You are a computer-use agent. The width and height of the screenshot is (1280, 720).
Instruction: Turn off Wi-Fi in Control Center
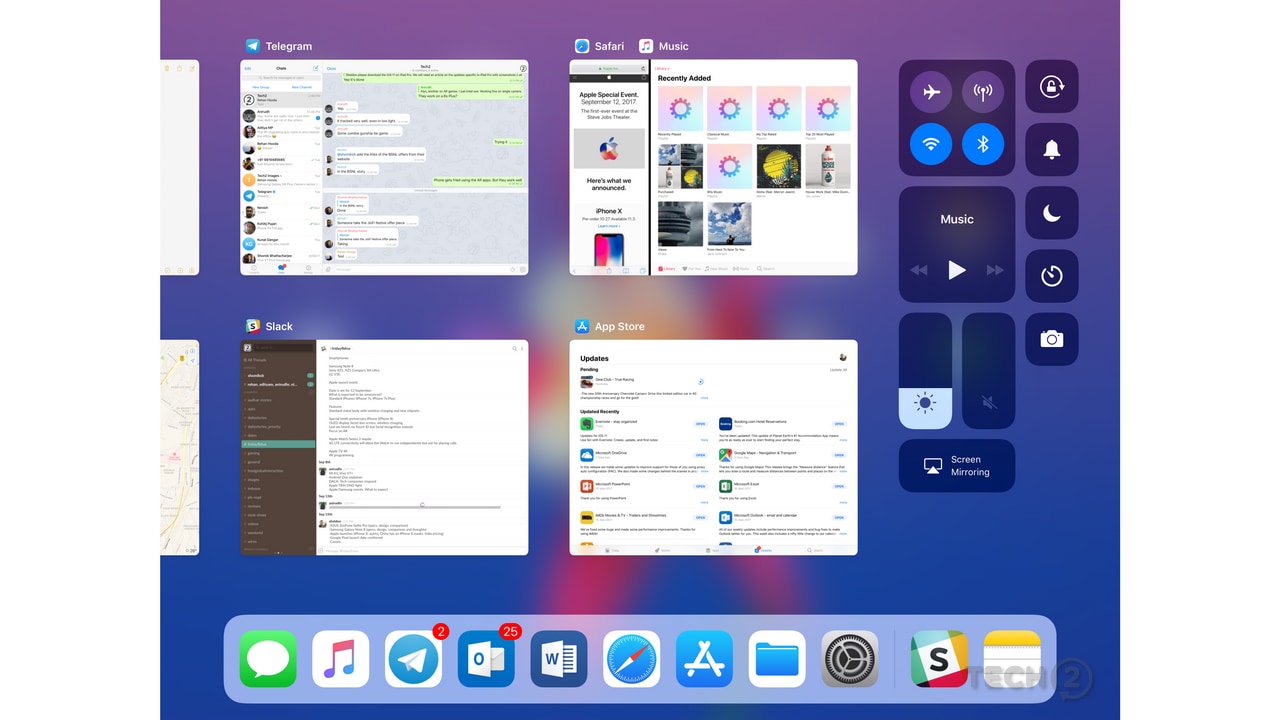[x=931, y=144]
